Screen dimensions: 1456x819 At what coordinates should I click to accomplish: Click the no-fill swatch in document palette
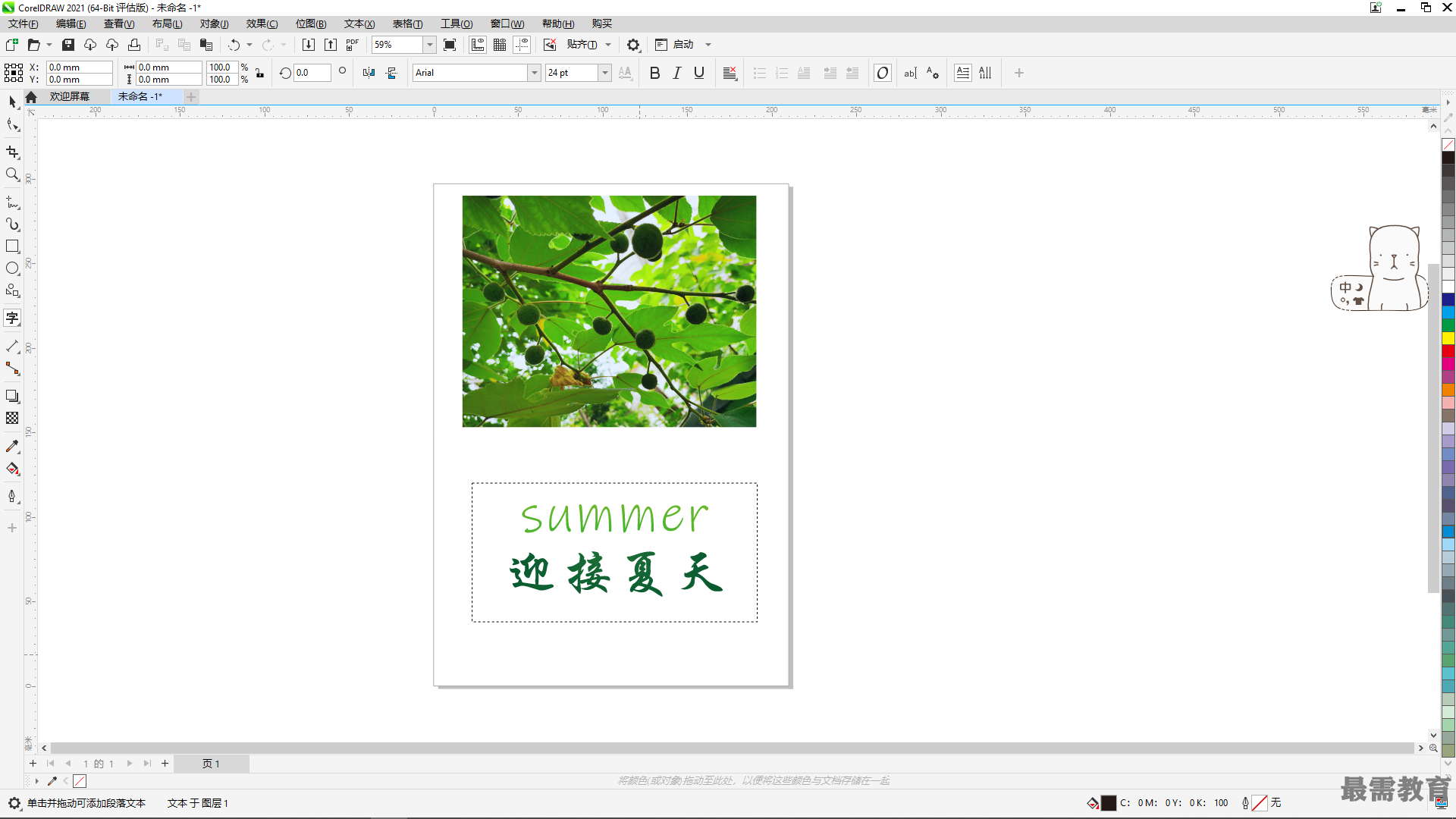click(80, 781)
